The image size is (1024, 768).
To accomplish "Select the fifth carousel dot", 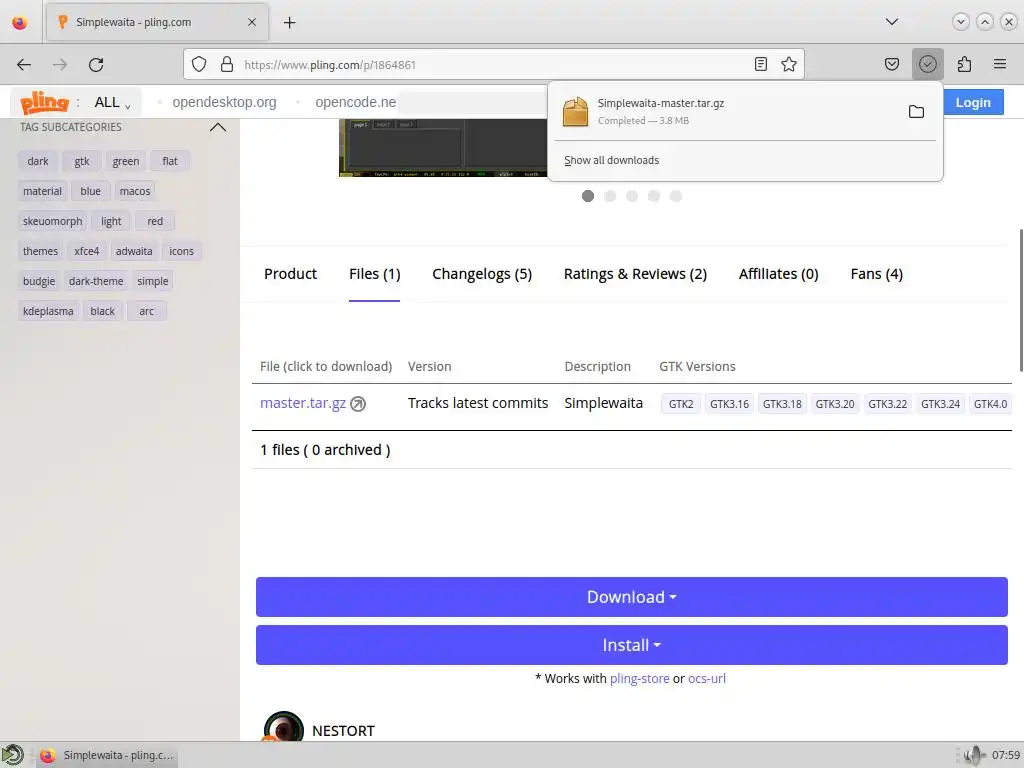I will point(676,196).
